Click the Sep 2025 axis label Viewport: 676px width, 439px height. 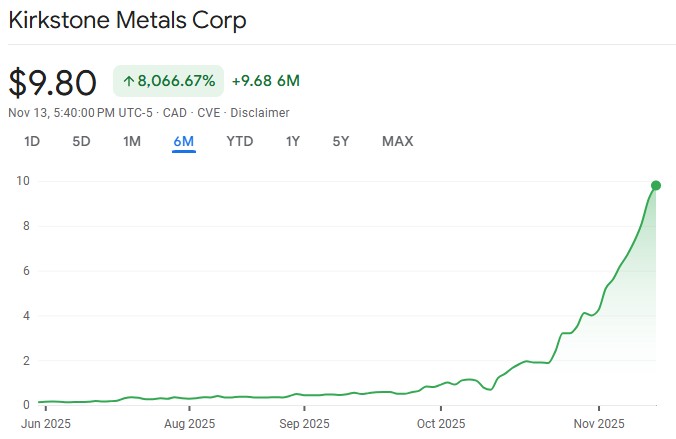(303, 424)
